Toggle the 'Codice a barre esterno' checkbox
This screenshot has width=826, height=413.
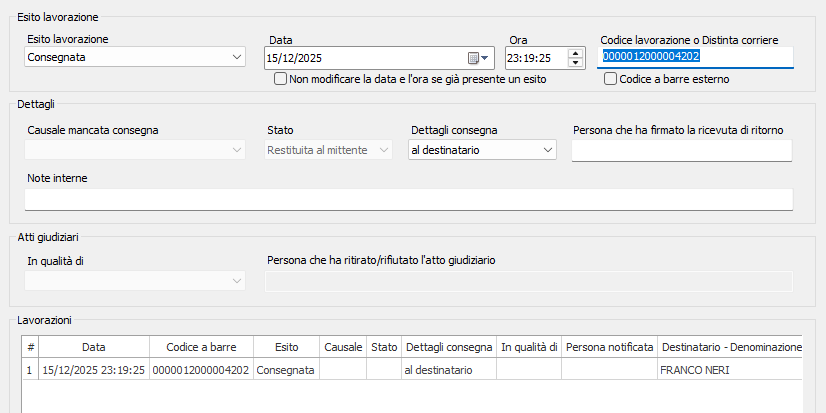610,79
